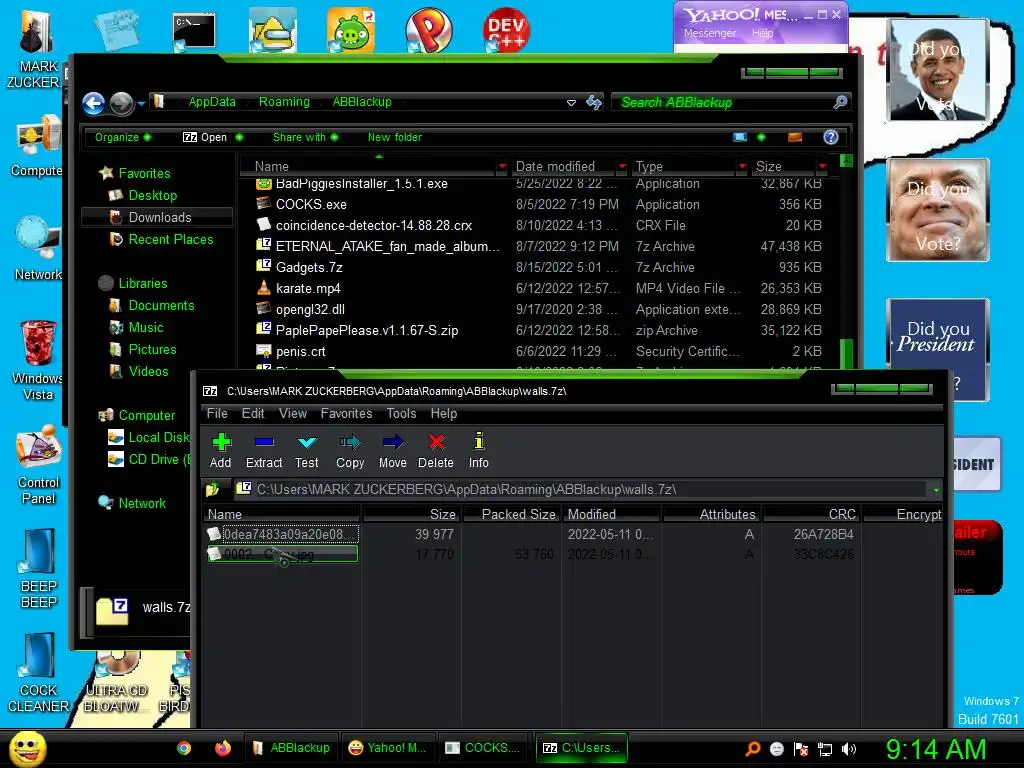
Task: Select 0dea7483a09a20e08 file in 7-Zip
Action: tap(283, 534)
